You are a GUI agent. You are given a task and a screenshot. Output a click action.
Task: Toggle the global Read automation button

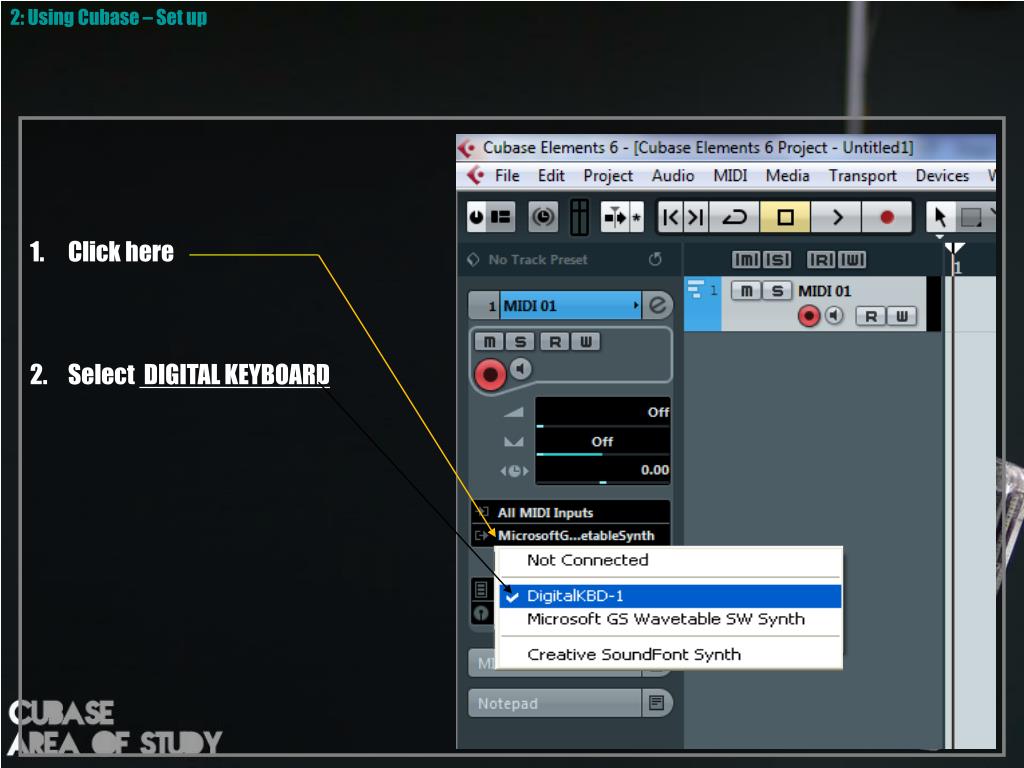tap(821, 260)
